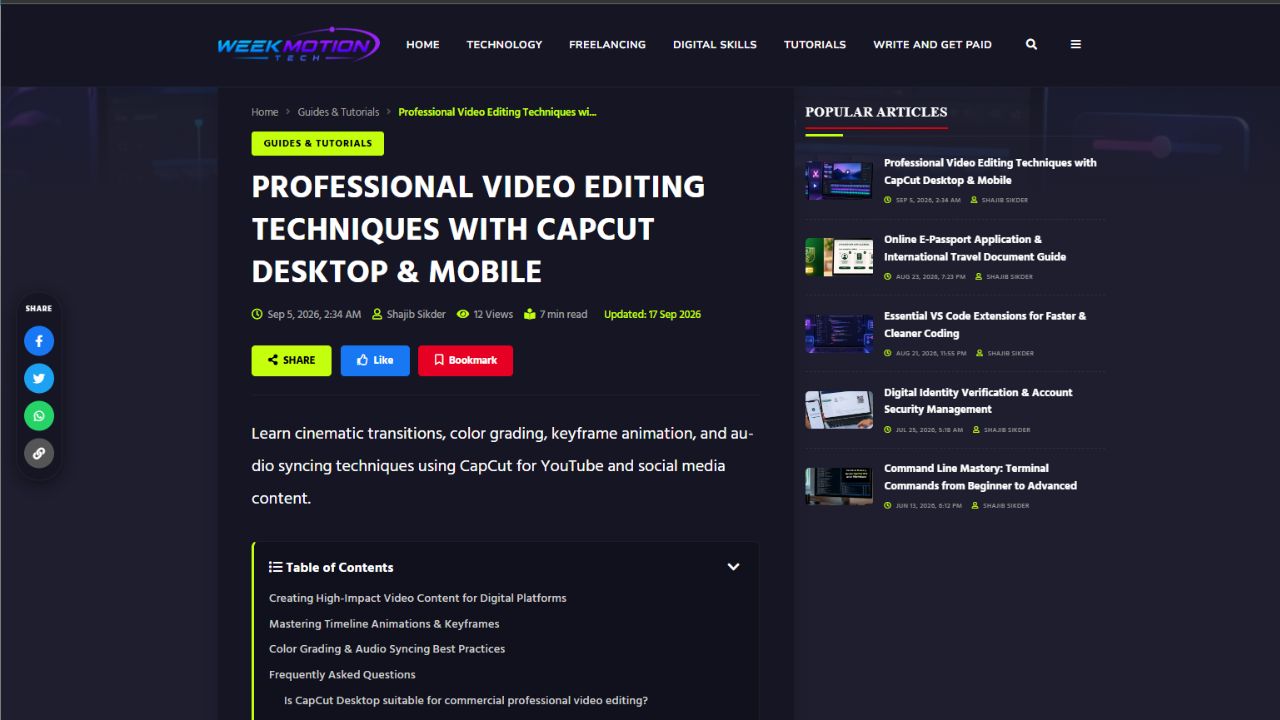1280x720 pixels.
Task: Click the '7 min read' text
Action: coord(563,314)
